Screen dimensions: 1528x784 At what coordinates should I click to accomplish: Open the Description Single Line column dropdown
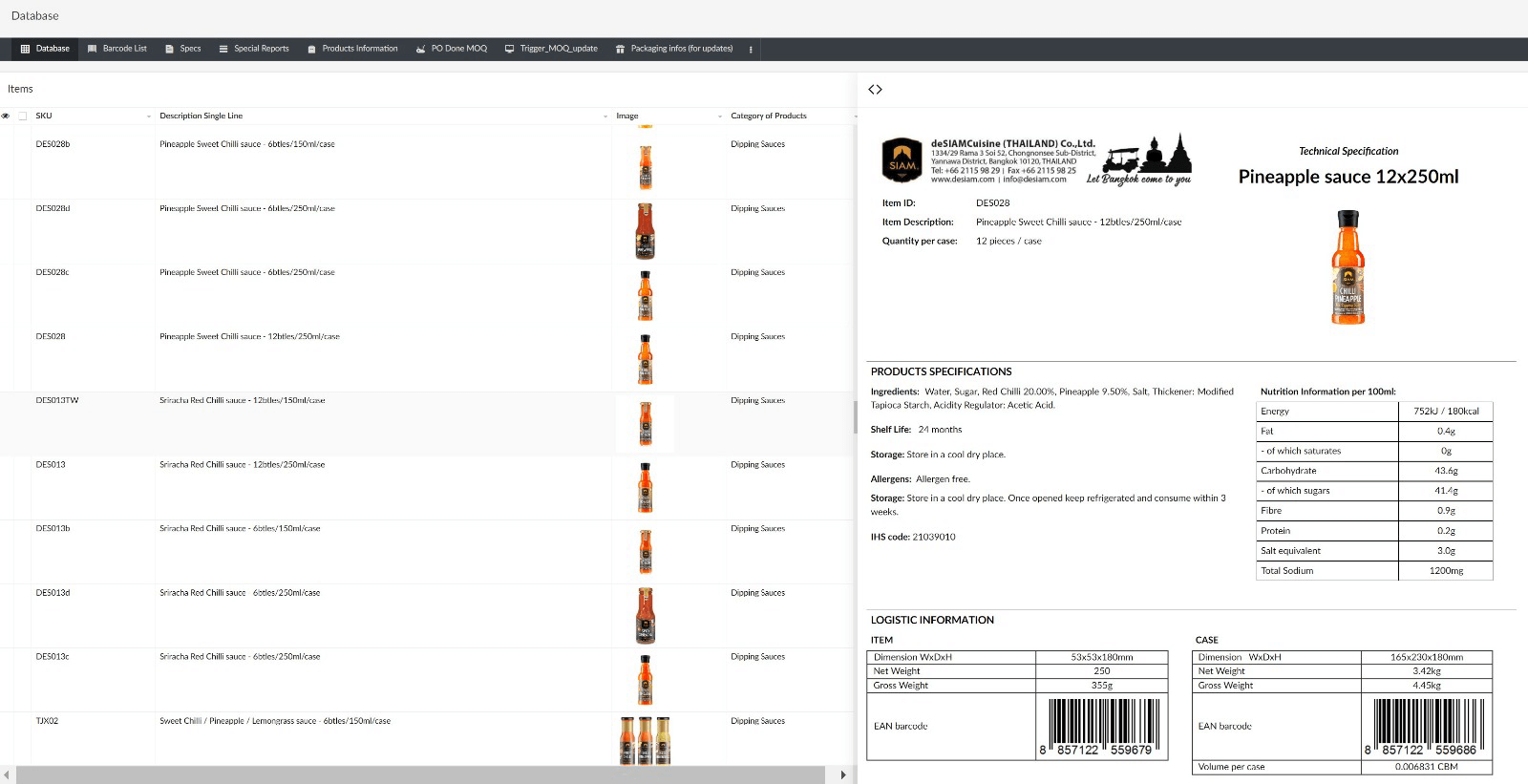tap(605, 117)
